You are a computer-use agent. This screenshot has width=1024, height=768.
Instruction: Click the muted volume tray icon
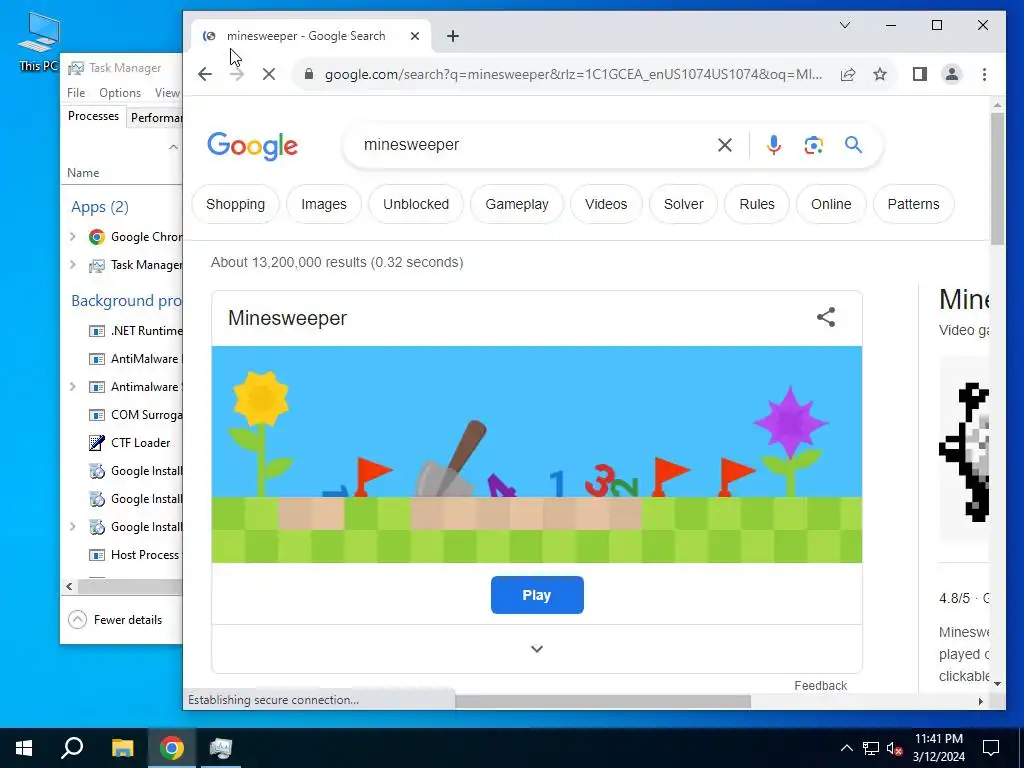click(x=894, y=748)
